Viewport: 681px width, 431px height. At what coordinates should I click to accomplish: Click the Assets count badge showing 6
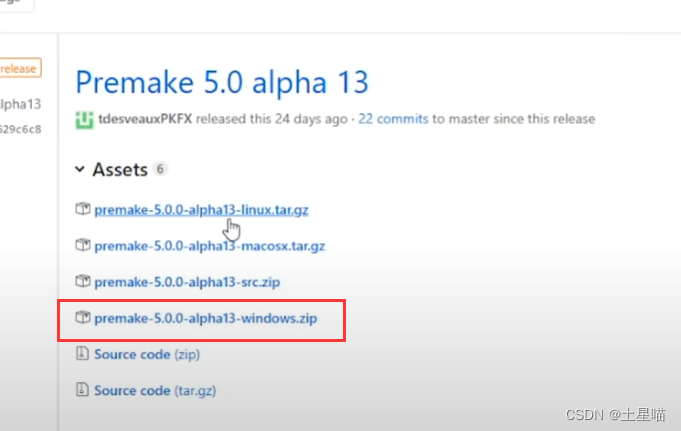tap(160, 169)
